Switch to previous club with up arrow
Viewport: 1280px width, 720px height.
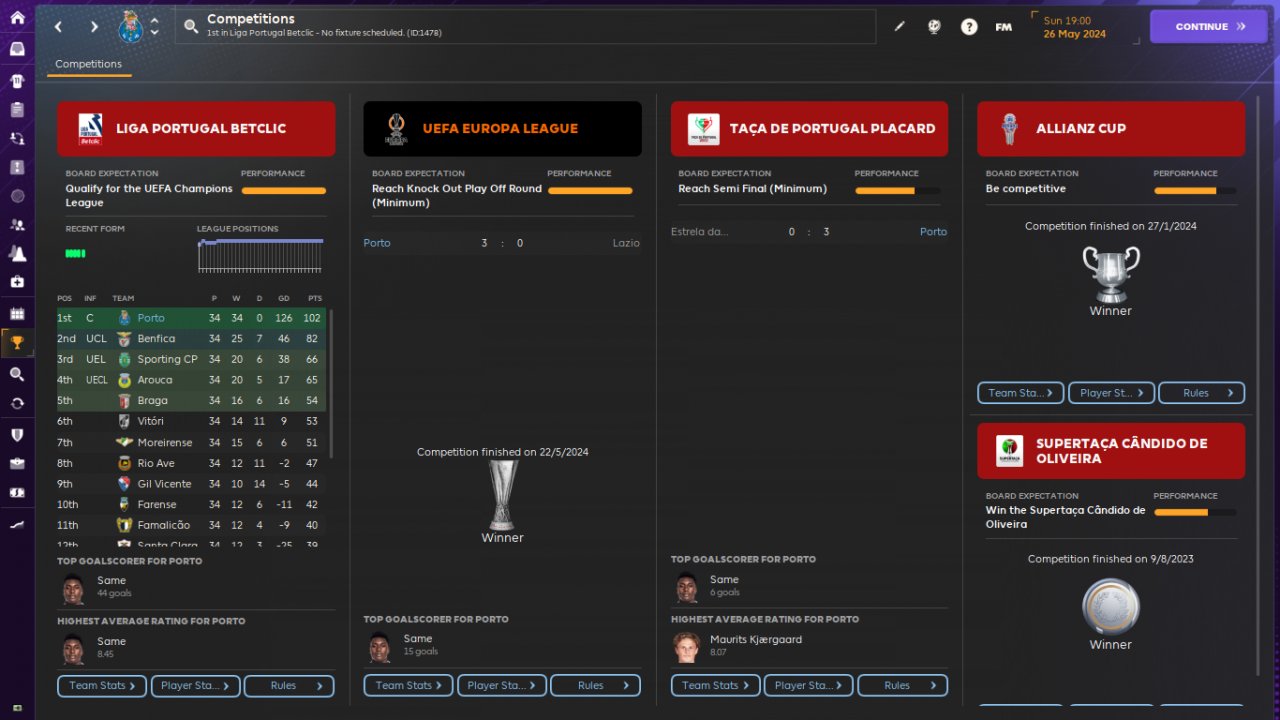tap(154, 20)
